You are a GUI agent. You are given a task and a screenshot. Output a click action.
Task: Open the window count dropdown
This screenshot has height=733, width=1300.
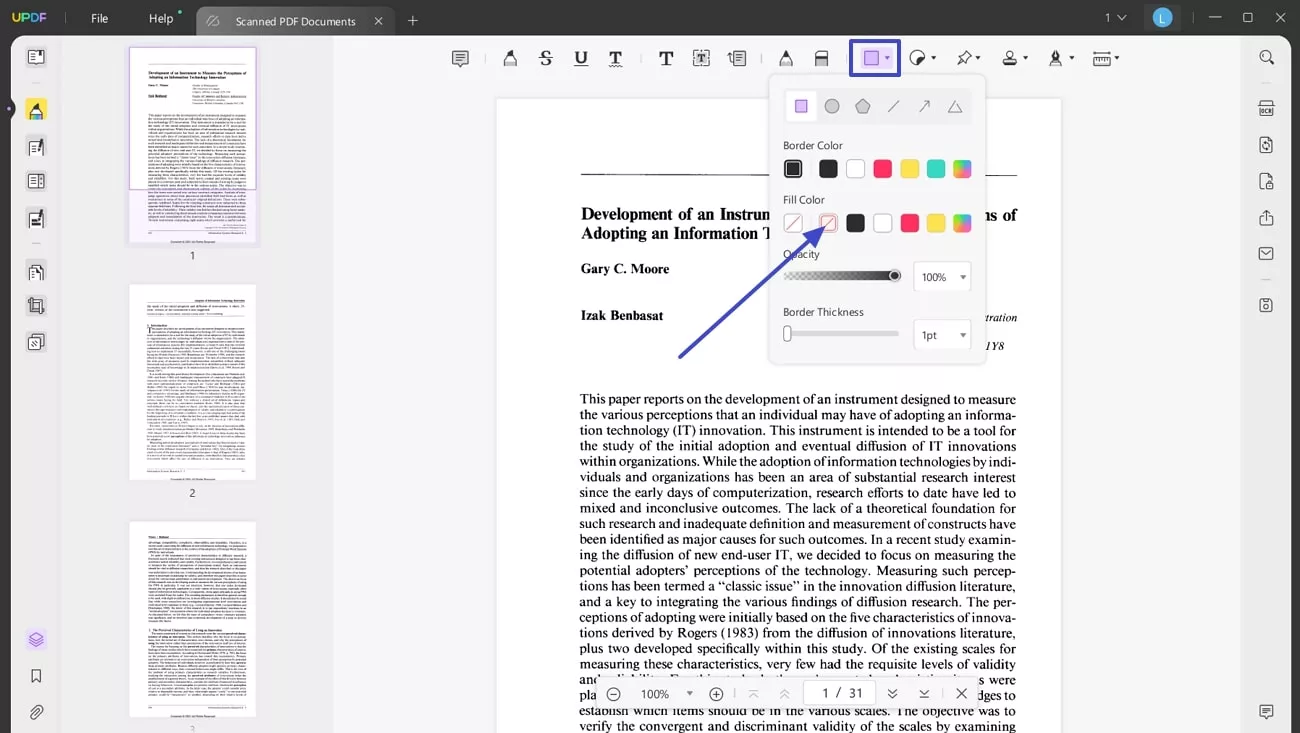pos(1115,18)
